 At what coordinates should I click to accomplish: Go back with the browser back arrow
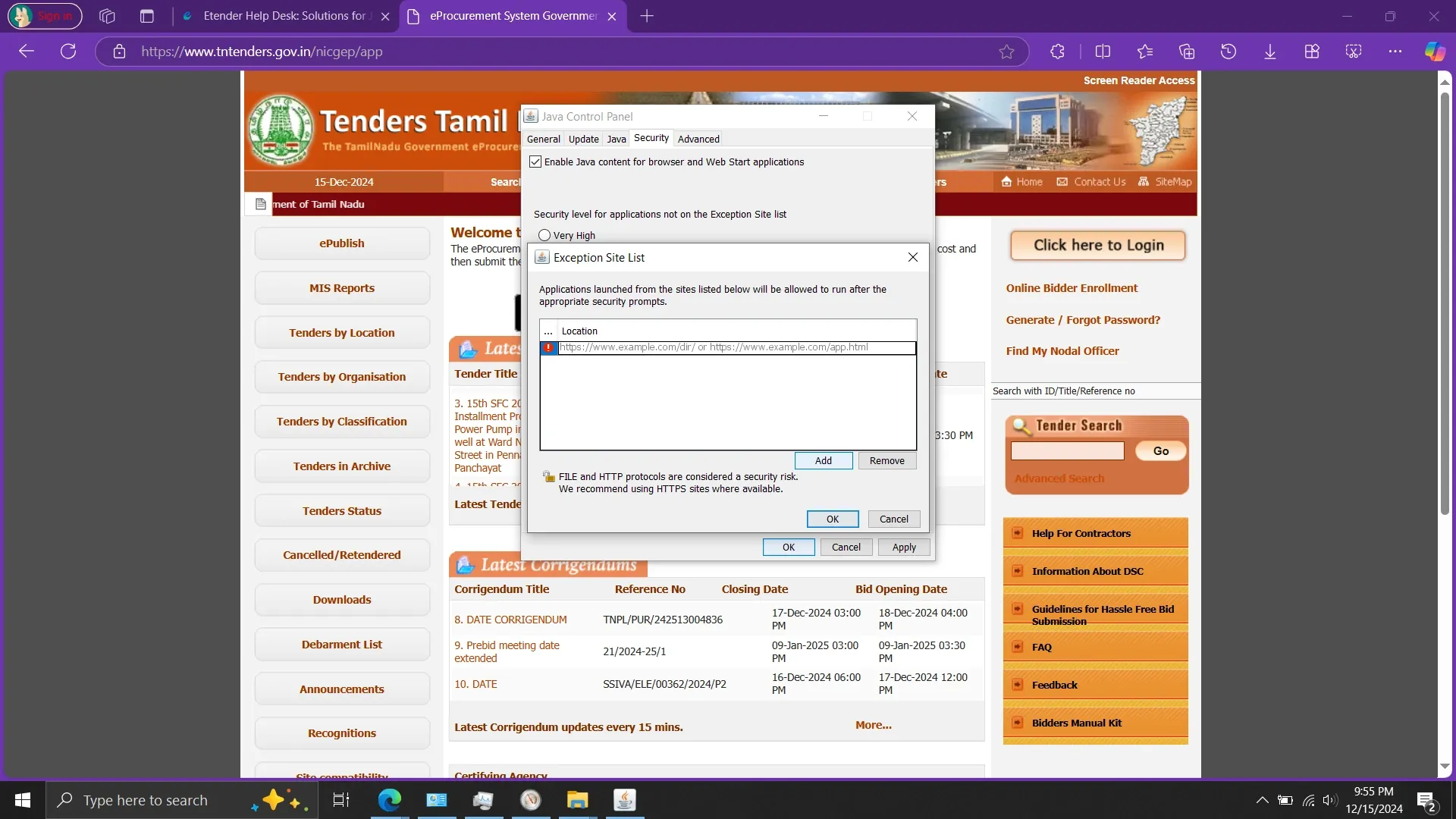(27, 52)
